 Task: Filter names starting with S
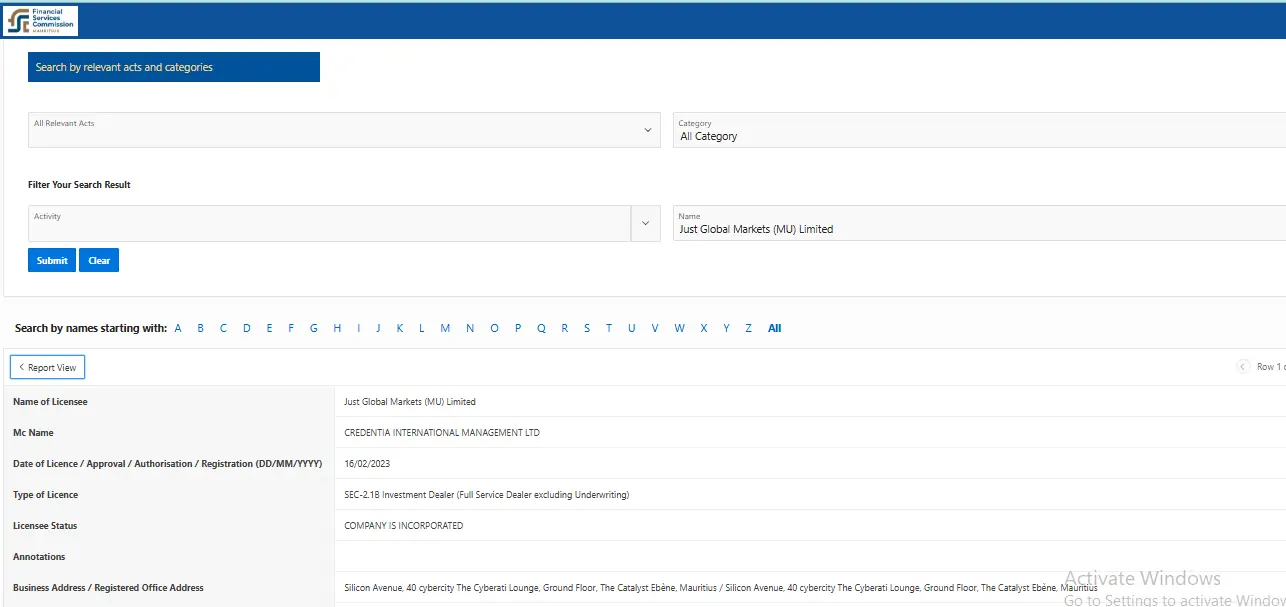pyautogui.click(x=587, y=328)
